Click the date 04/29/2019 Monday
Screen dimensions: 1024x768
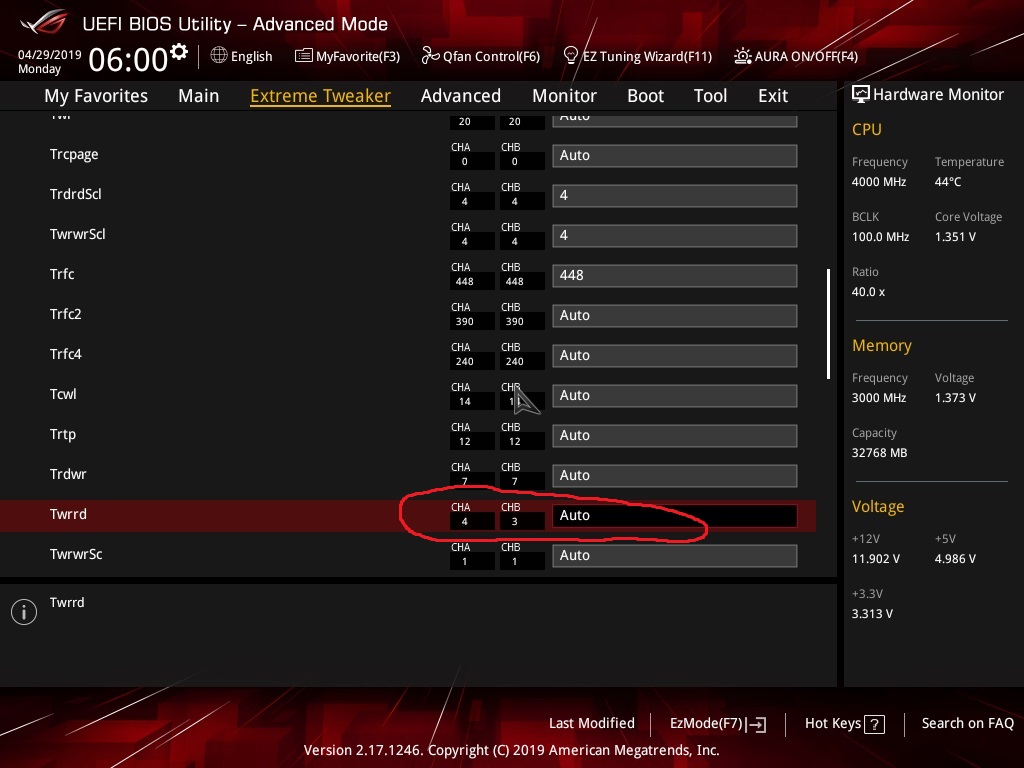point(50,61)
